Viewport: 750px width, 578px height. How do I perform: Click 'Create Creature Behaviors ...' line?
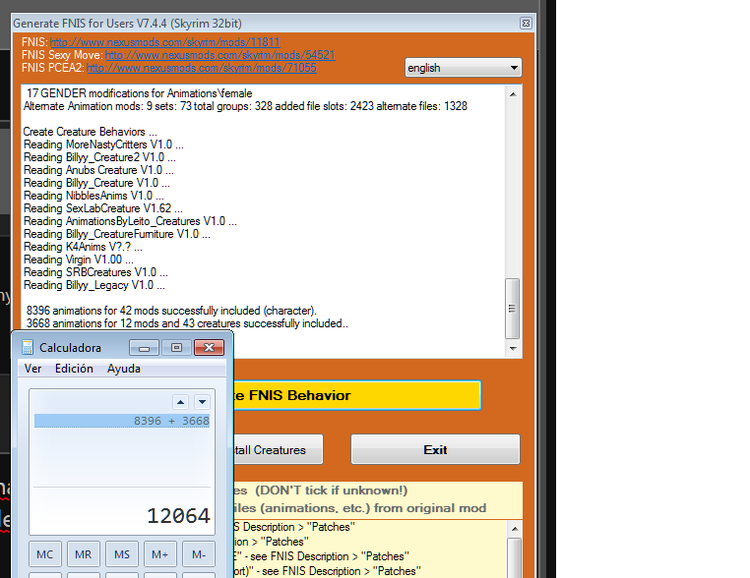(90, 132)
